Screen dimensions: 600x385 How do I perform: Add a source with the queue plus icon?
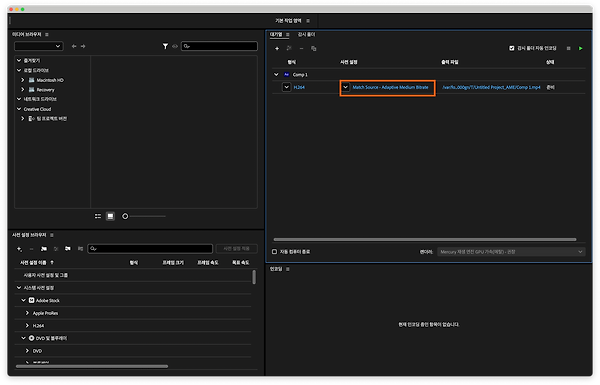(277, 49)
